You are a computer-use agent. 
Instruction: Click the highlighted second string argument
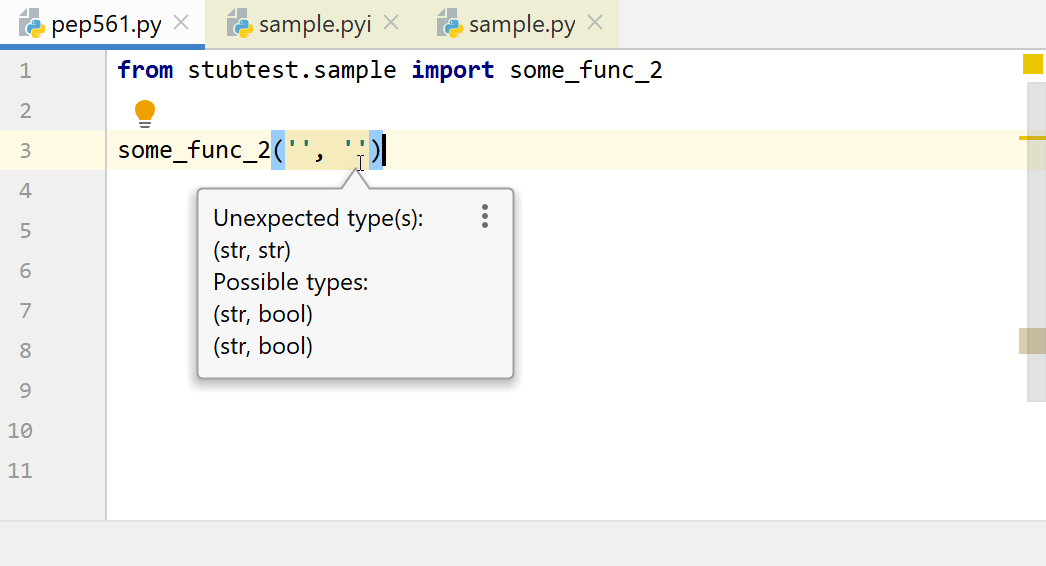[354, 151]
